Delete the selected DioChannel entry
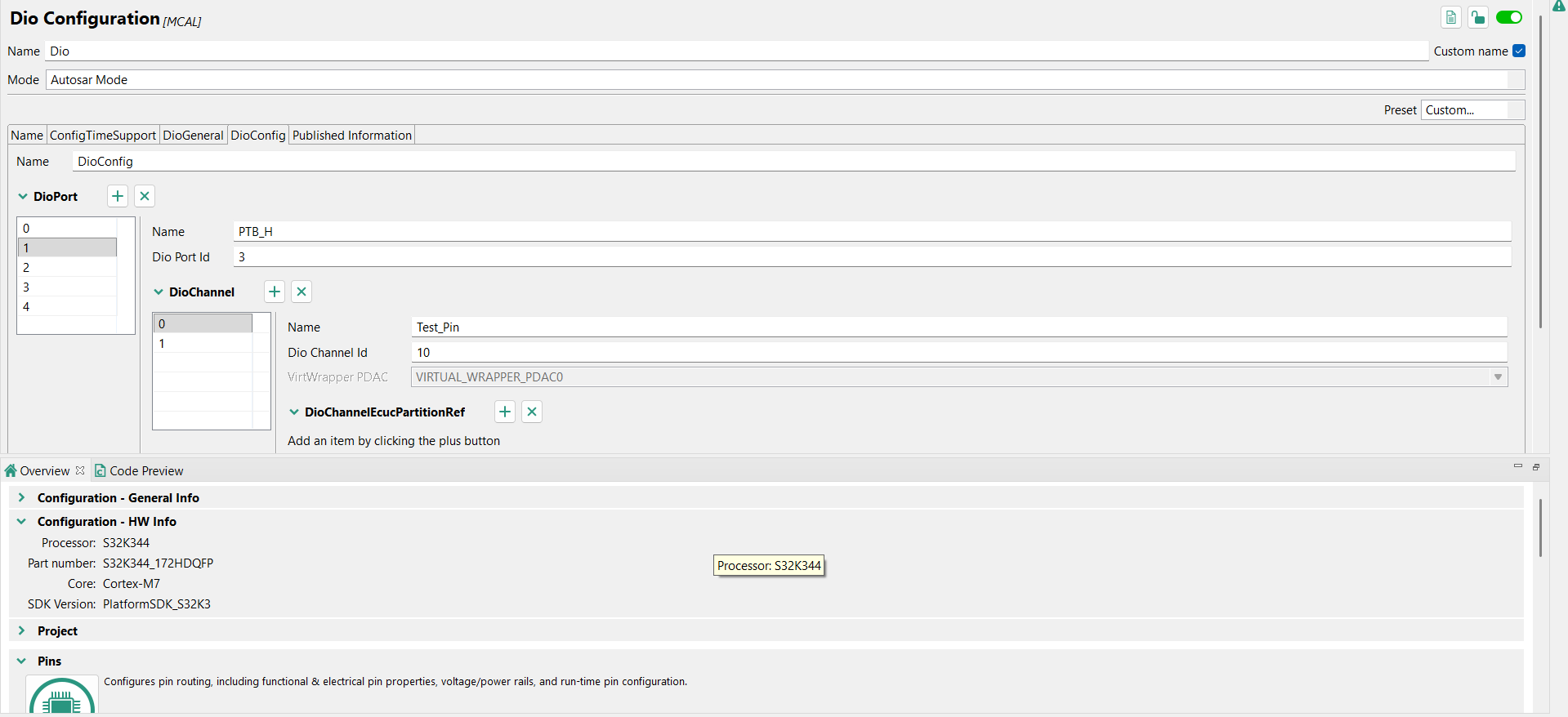Viewport: 1568px width, 717px height. (302, 292)
